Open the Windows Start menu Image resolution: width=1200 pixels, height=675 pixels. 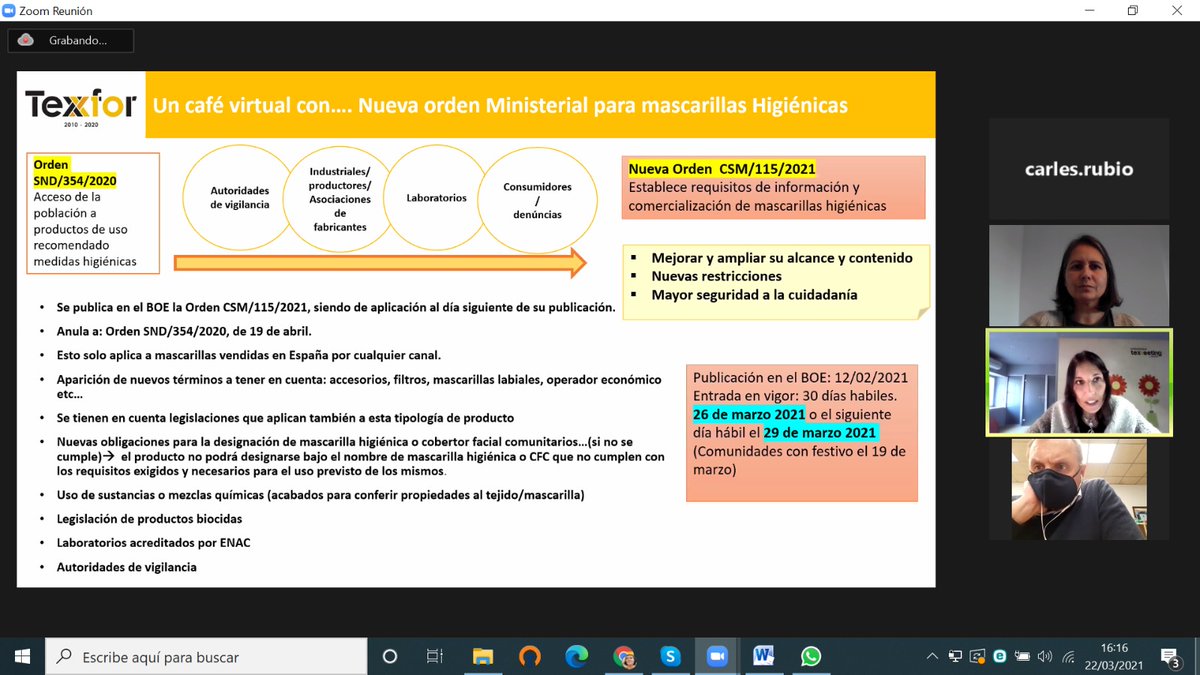click(x=22, y=656)
